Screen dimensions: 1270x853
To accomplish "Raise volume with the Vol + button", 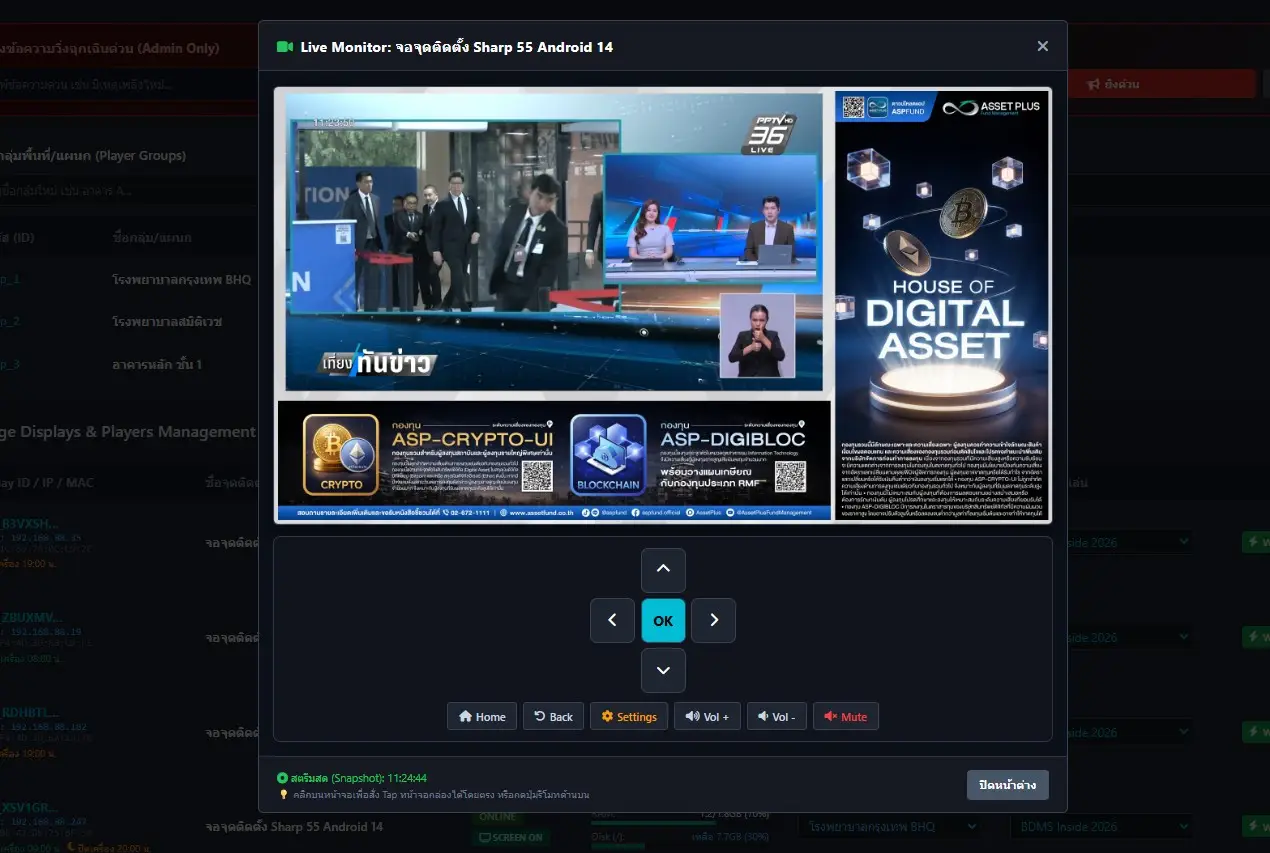I will click(707, 716).
